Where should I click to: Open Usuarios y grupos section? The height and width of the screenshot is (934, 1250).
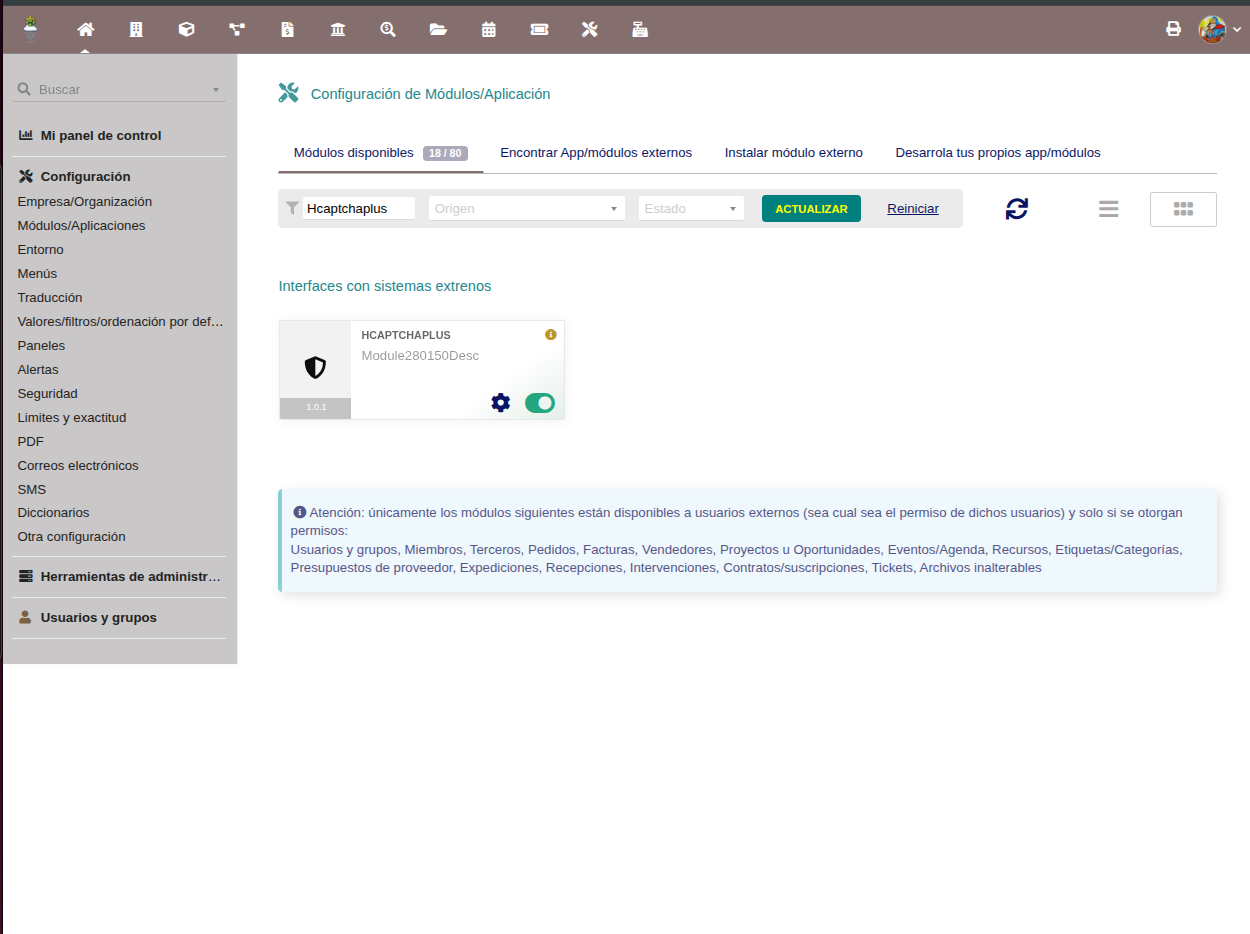click(x=99, y=617)
